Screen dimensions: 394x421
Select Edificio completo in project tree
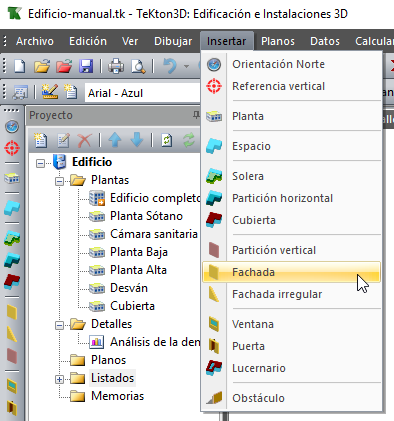click(155, 198)
